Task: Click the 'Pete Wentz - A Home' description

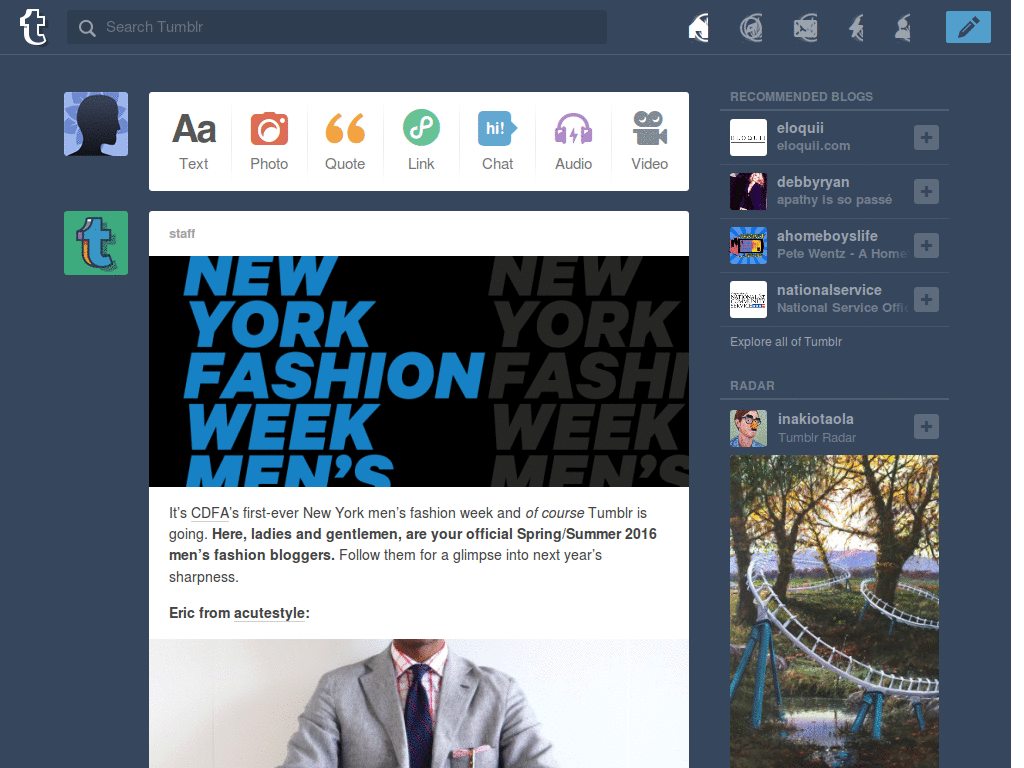Action: point(842,253)
